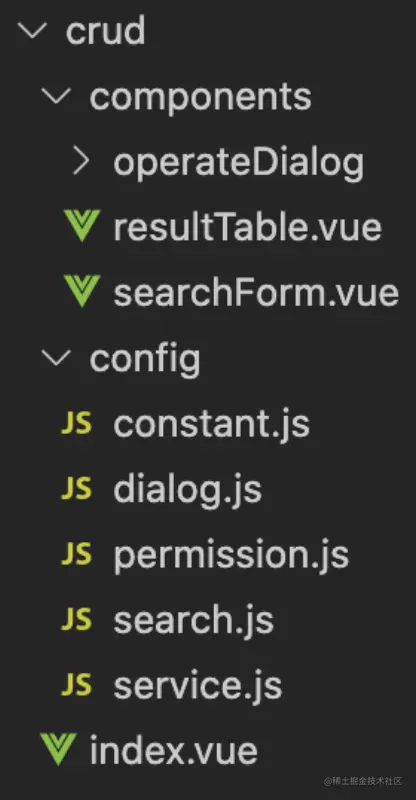Image resolution: width=416 pixels, height=800 pixels.
Task: Select constant.js in the config folder
Action: (x=211, y=424)
